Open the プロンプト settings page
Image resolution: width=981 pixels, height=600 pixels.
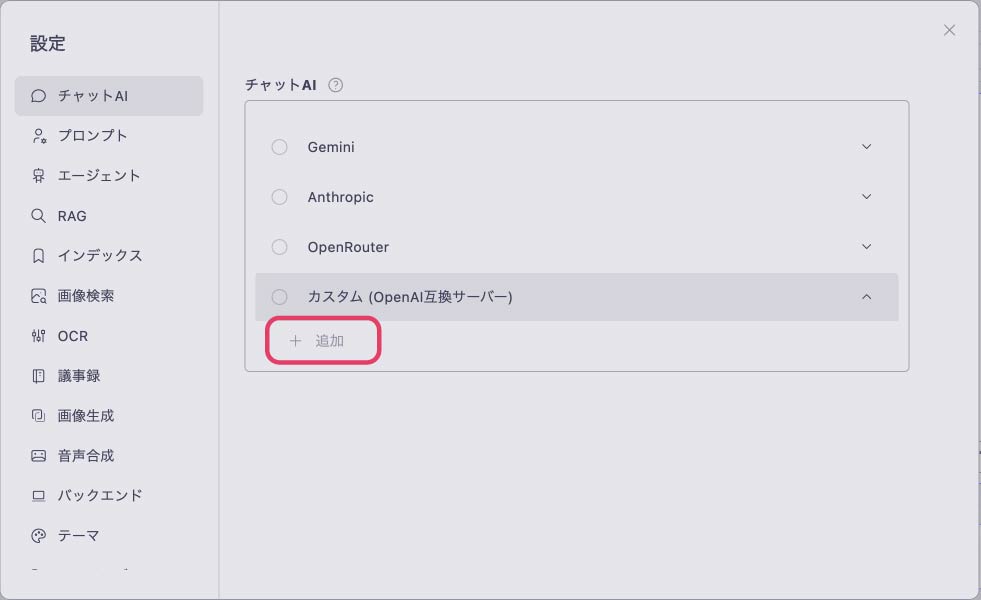click(109, 136)
